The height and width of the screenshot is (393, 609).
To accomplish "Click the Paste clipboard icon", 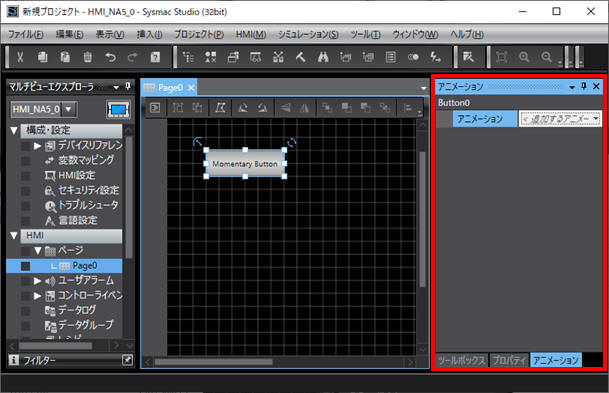I will [65, 57].
